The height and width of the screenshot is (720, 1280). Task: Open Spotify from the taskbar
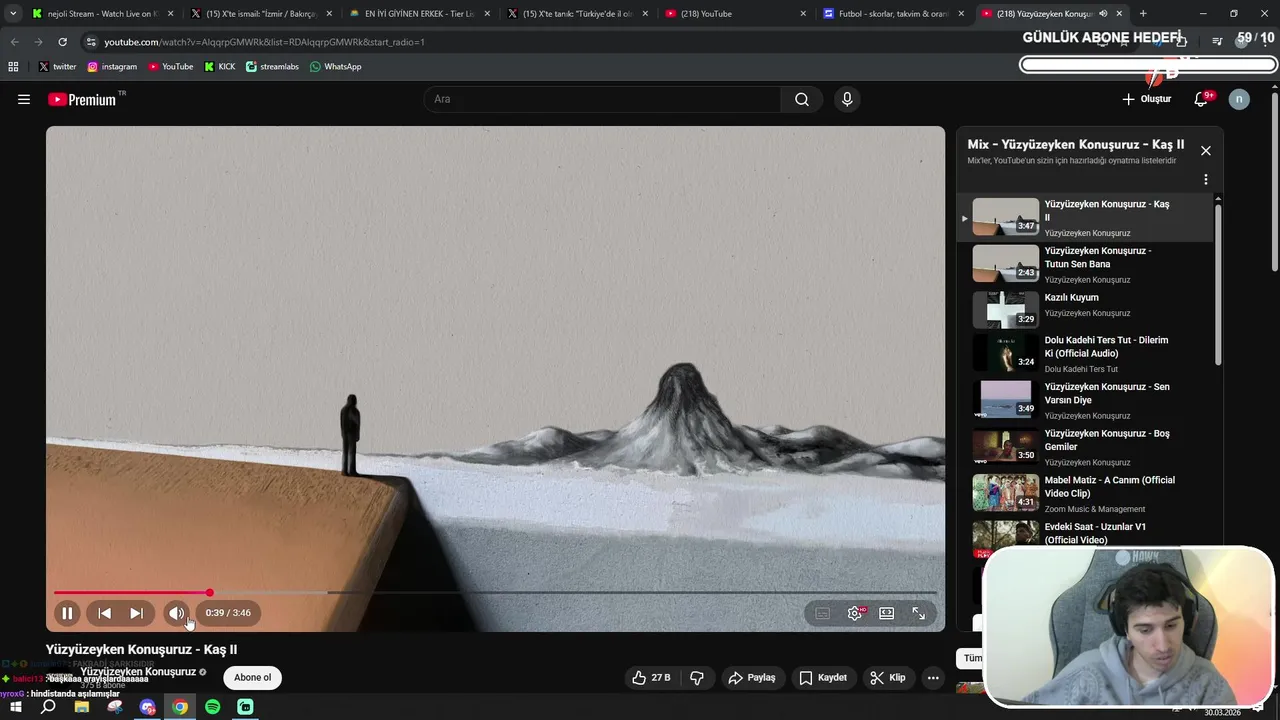(x=213, y=707)
